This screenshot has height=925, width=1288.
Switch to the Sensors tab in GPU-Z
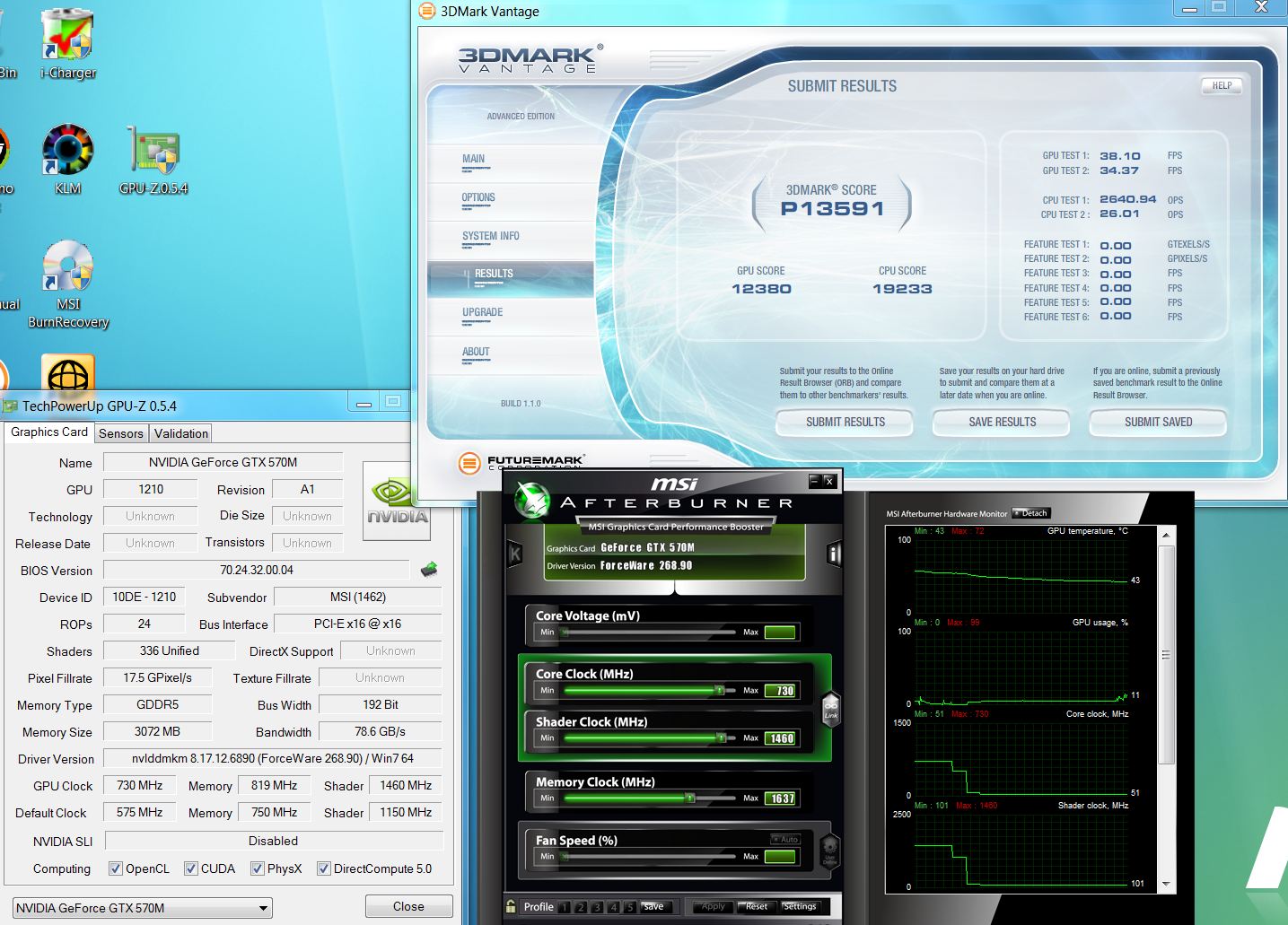pos(121,433)
